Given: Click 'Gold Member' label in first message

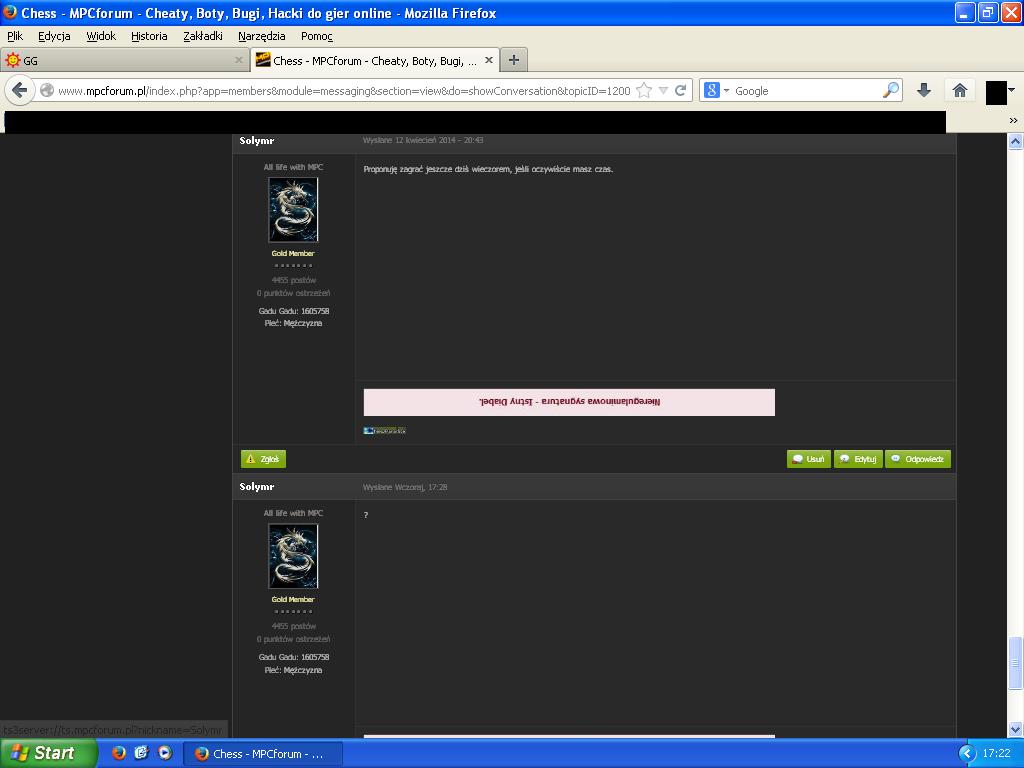Looking at the screenshot, I should (x=293, y=253).
